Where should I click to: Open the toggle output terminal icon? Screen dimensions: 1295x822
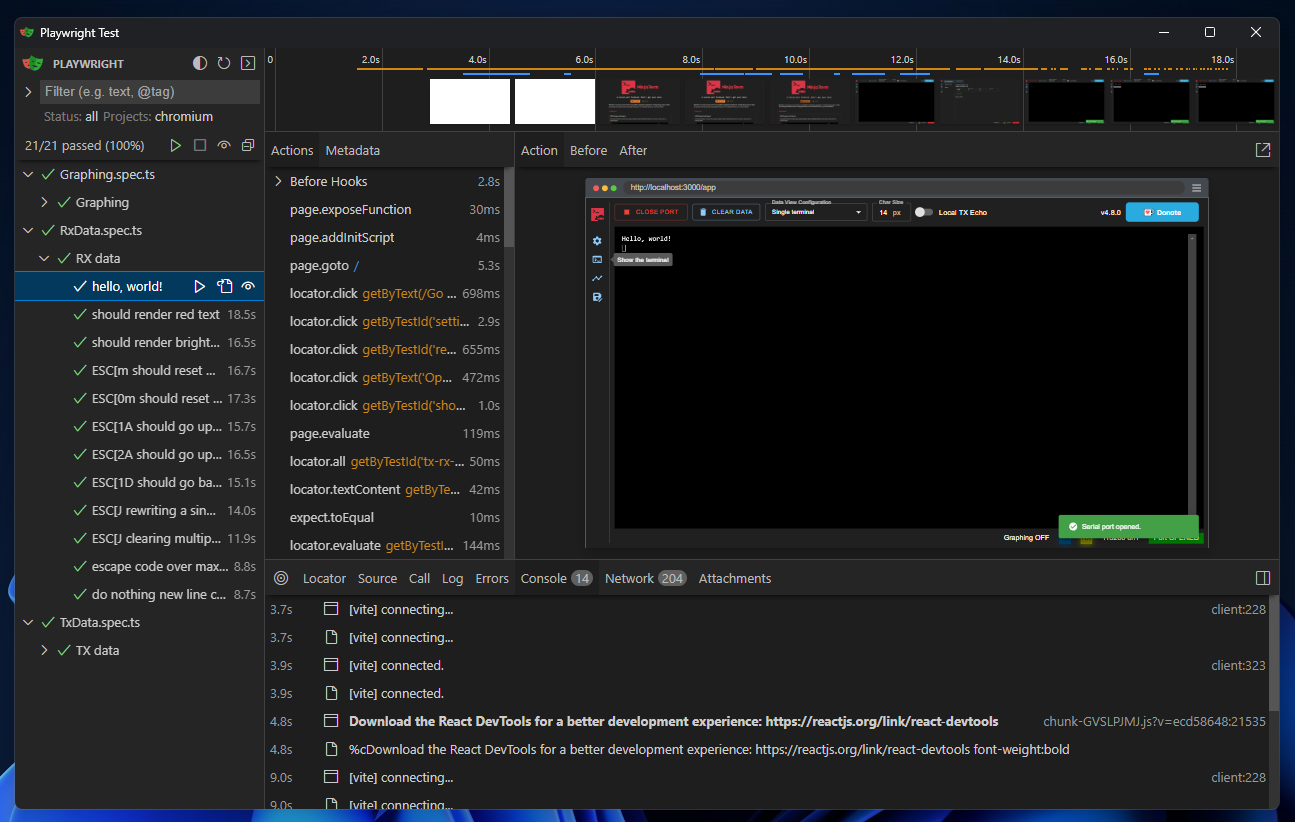pyautogui.click(x=248, y=63)
